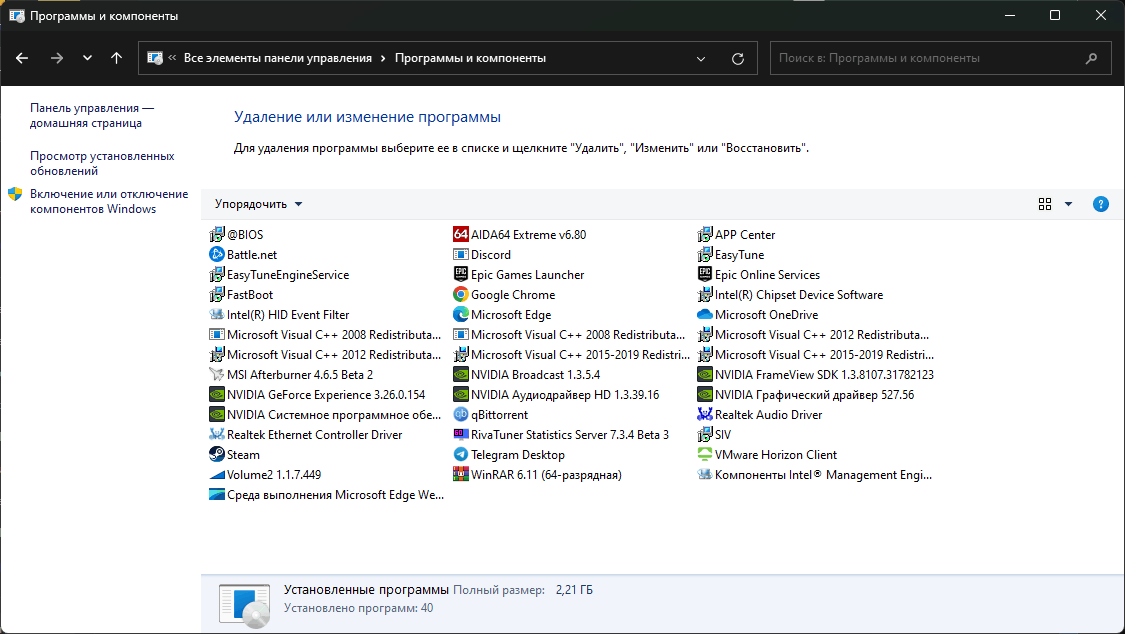Screen dimensions: 1125x634
Task: Expand the view options dropdown arrow
Action: click(1068, 204)
